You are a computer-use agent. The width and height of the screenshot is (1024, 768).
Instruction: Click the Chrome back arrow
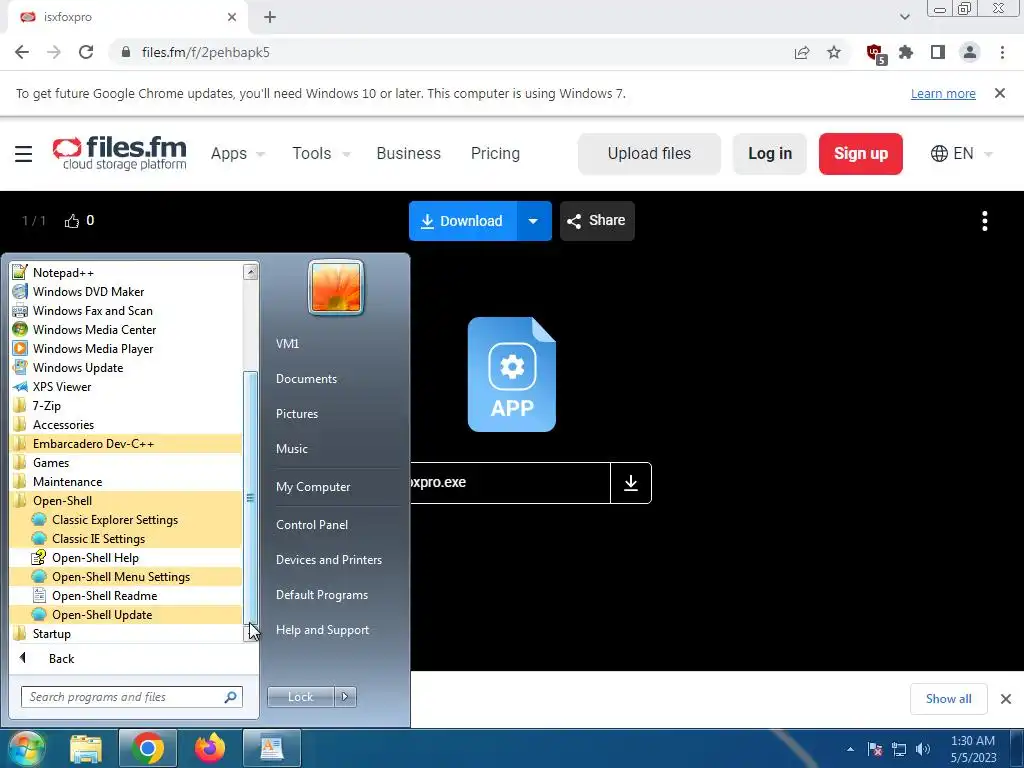[22, 52]
